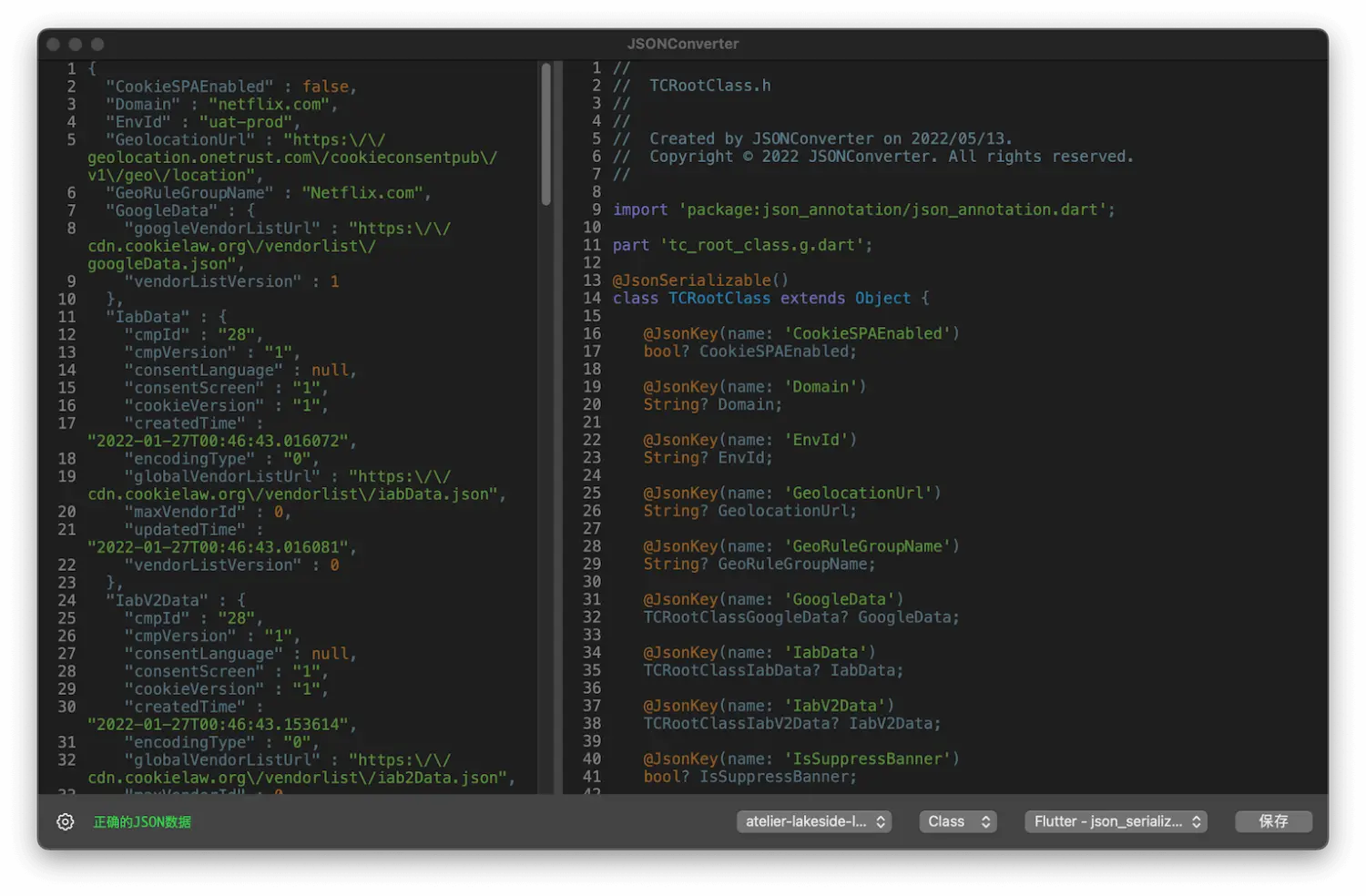Click the yellow minimize window button

[76, 44]
